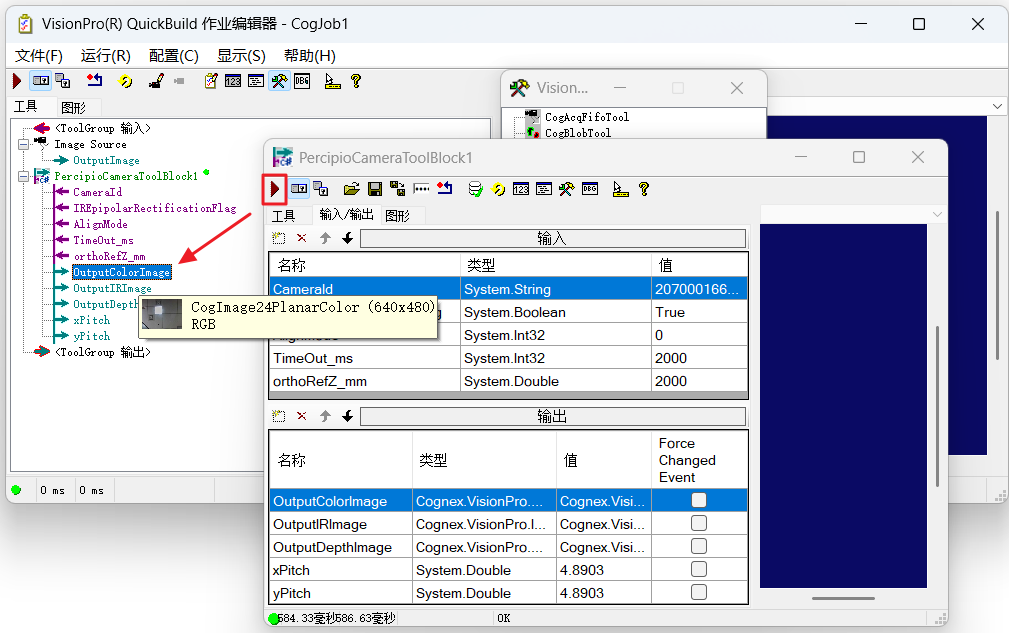
Task: Open a floating display from the QuickBuild toolbar
Action: point(63,81)
